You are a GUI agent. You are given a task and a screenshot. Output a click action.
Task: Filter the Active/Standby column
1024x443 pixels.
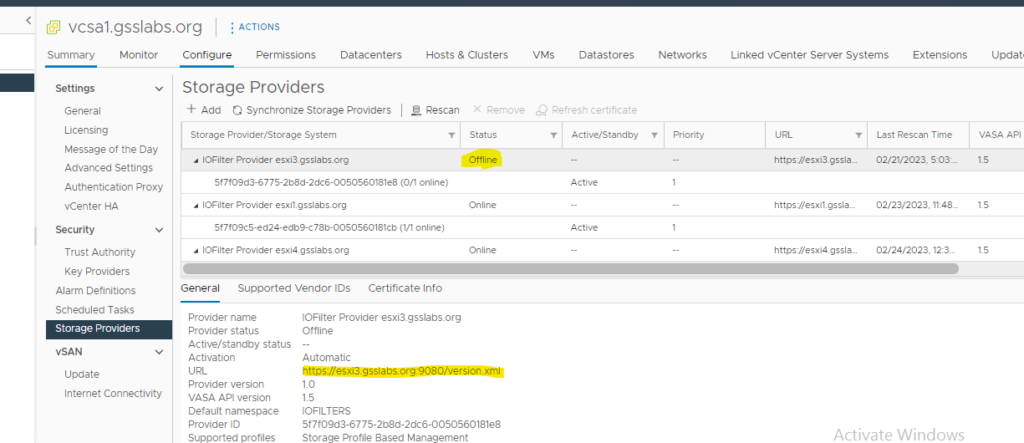click(x=654, y=135)
